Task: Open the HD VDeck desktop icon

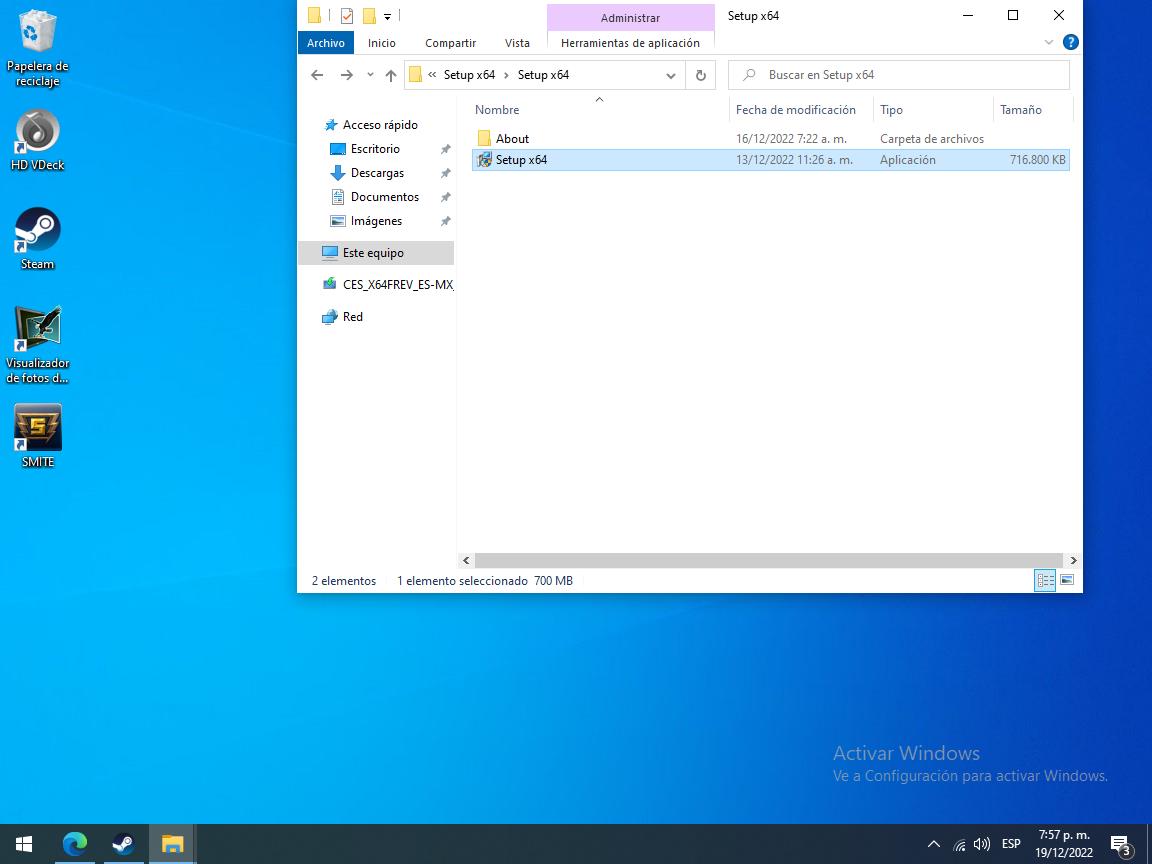Action: click(x=38, y=132)
